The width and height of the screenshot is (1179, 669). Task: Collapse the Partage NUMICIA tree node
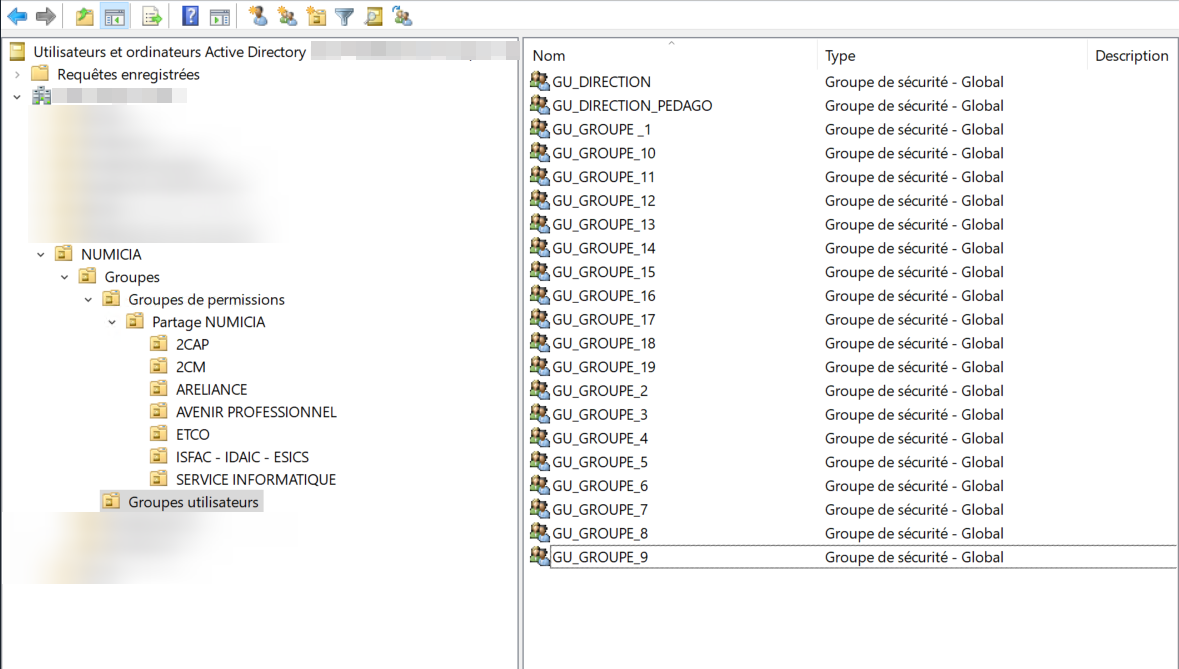tap(112, 322)
